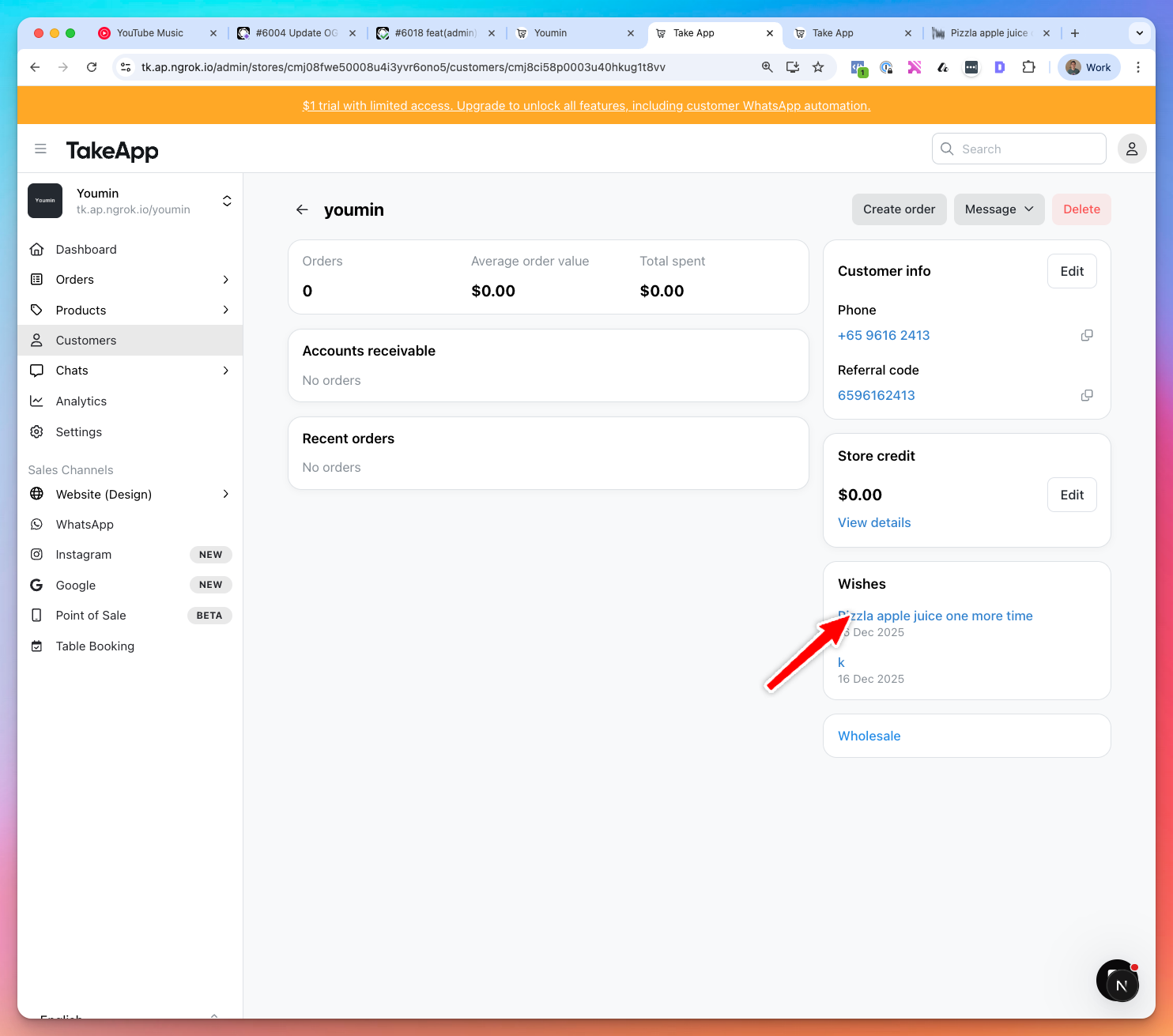Open the wish labeled k
The width and height of the screenshot is (1173, 1036).
tap(841, 662)
